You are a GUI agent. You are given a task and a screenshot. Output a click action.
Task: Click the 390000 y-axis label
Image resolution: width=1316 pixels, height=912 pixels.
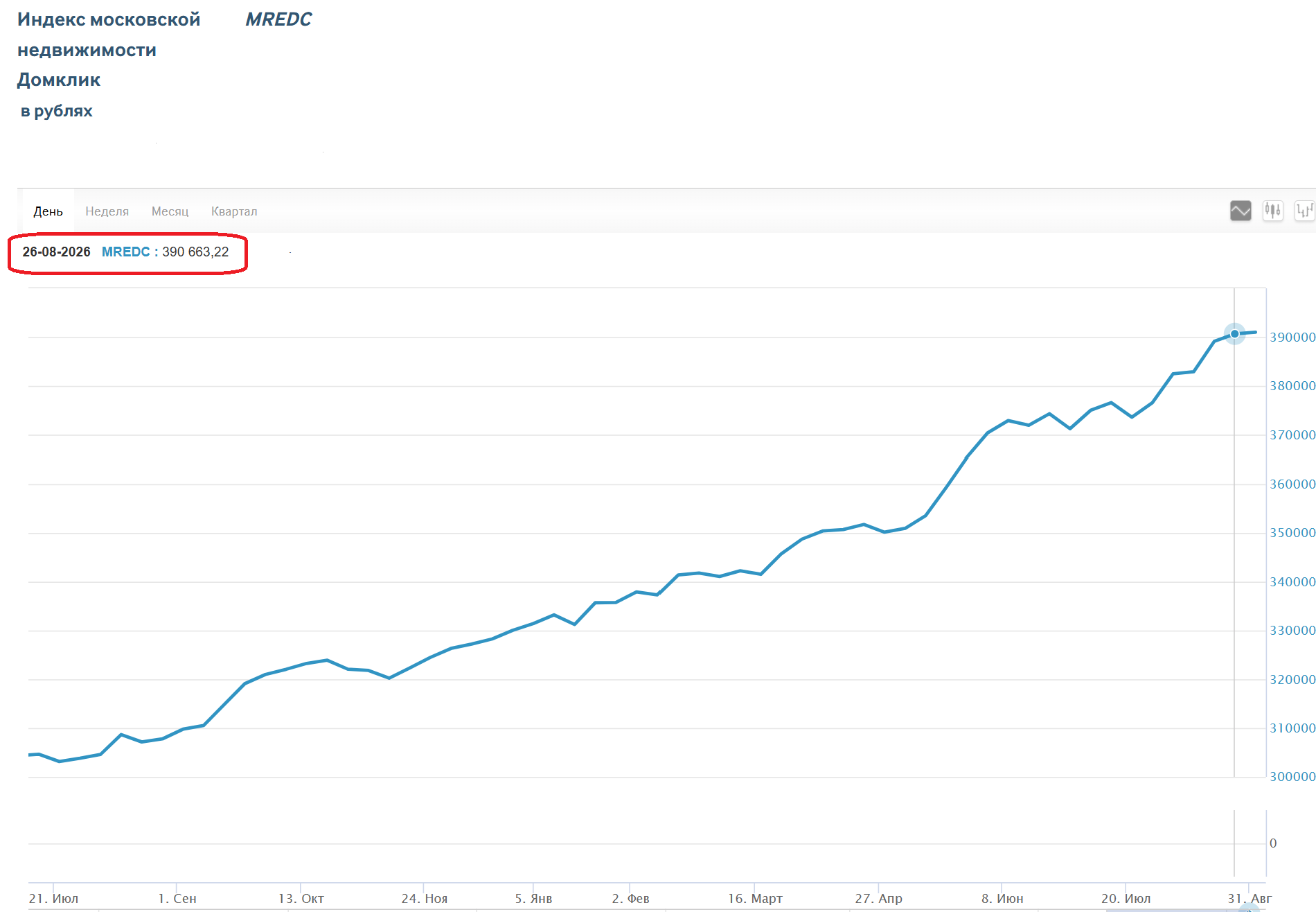1292,337
